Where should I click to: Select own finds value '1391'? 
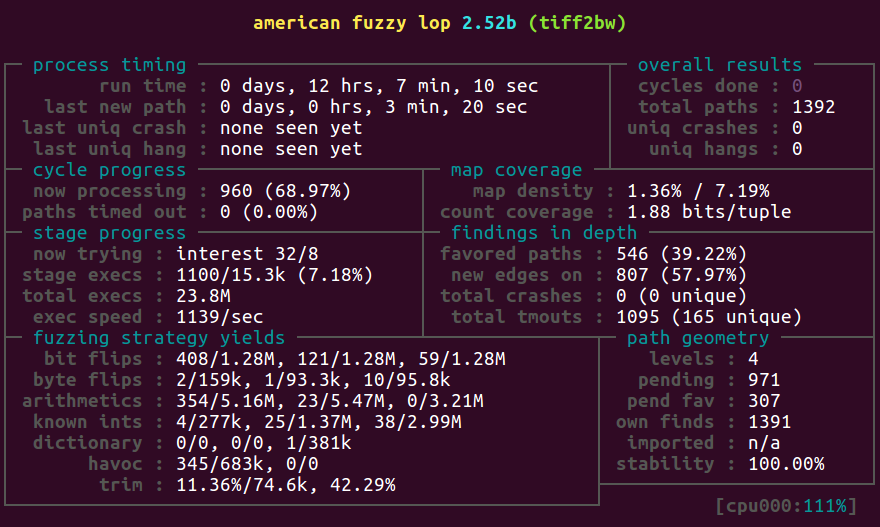[770, 422]
